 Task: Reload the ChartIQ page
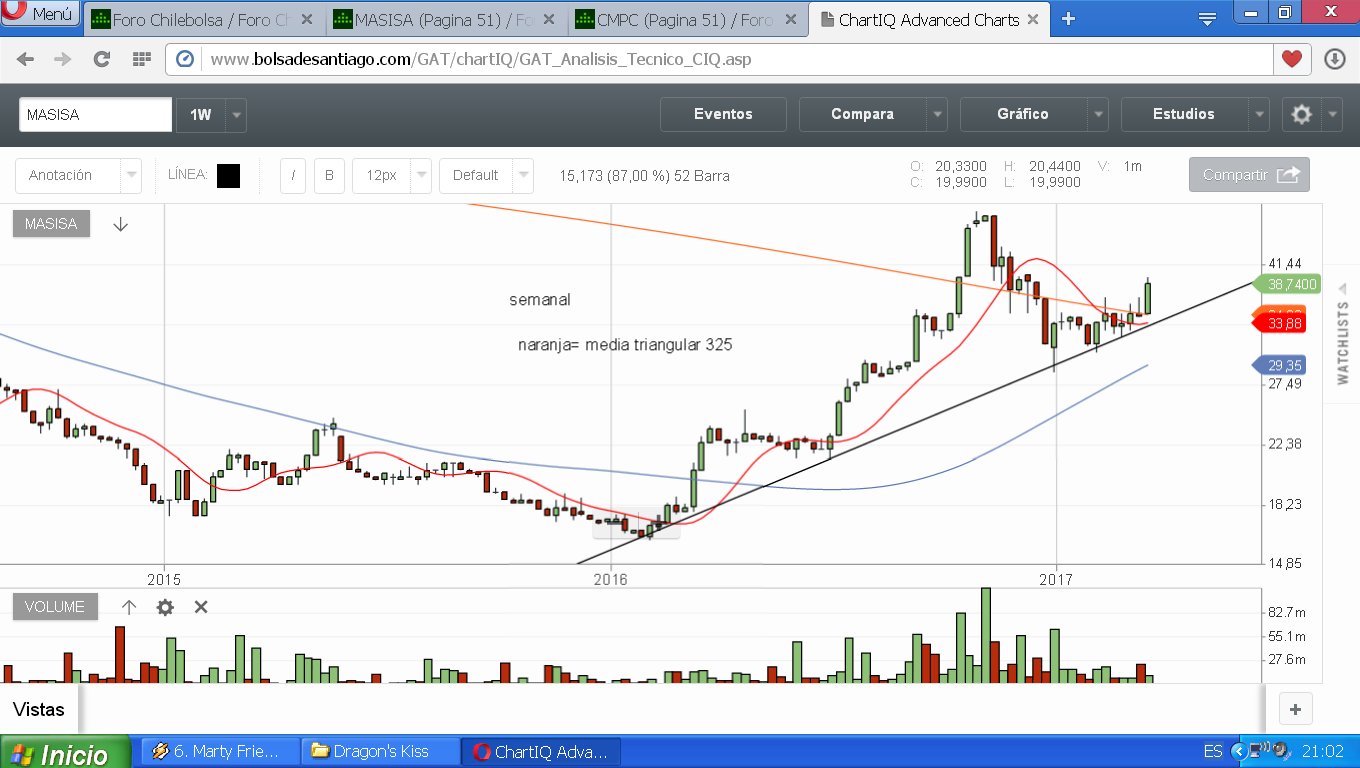click(101, 59)
